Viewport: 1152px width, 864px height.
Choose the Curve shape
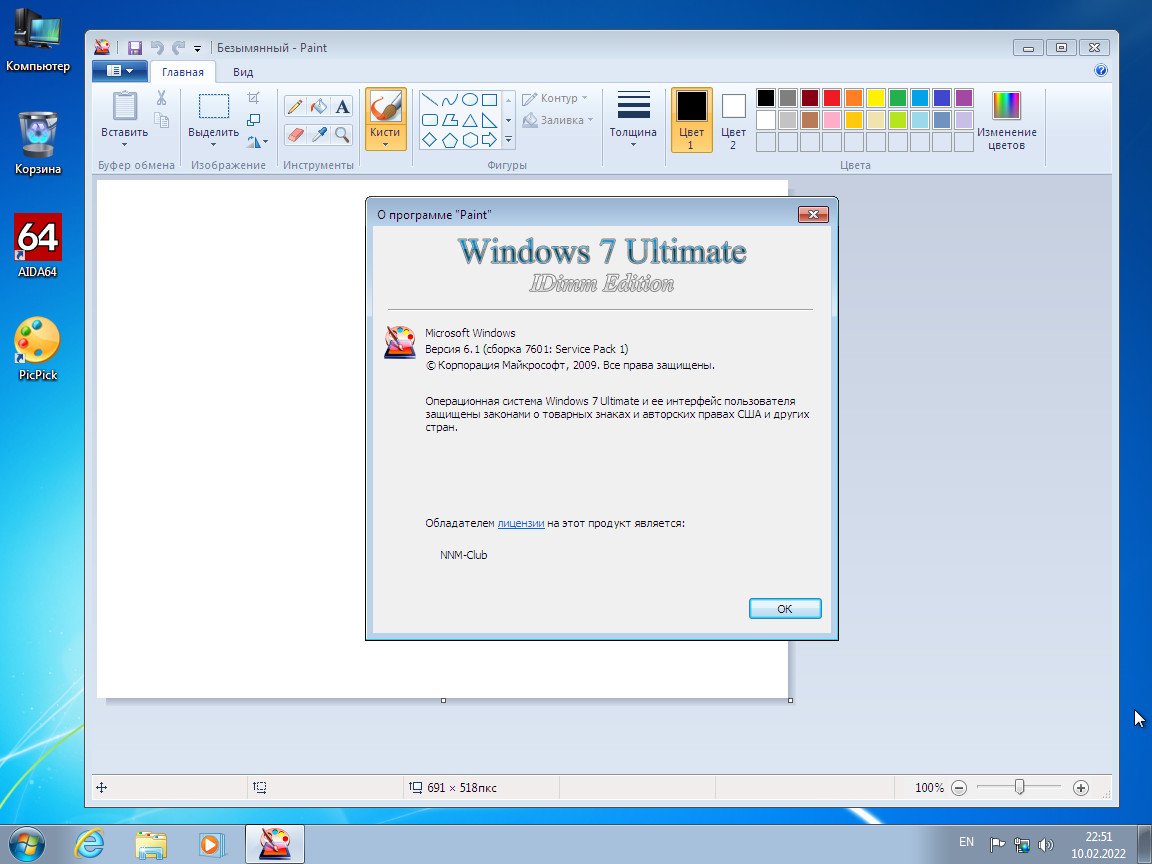pyautogui.click(x=450, y=100)
